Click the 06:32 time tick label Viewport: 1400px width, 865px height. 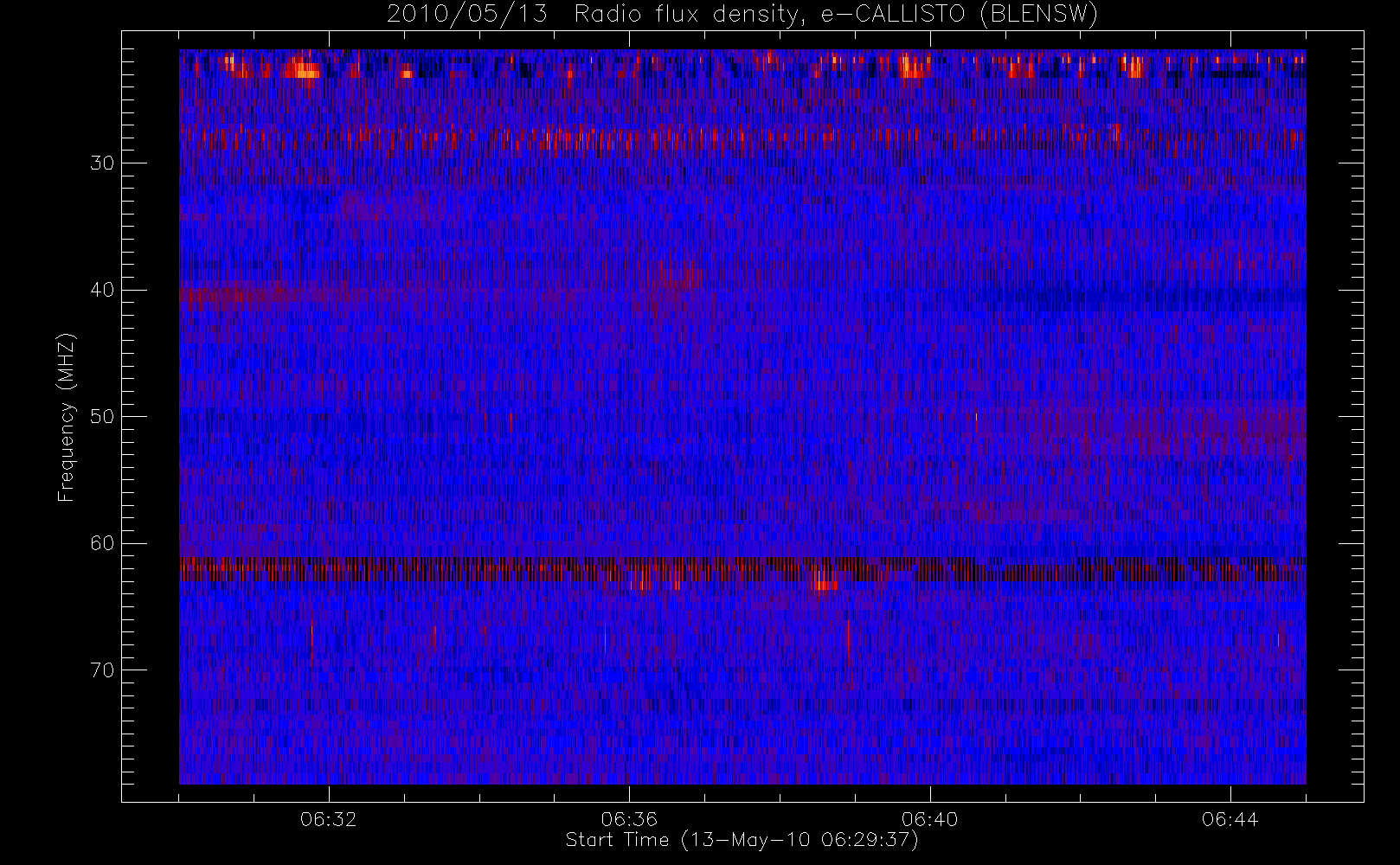329,819
